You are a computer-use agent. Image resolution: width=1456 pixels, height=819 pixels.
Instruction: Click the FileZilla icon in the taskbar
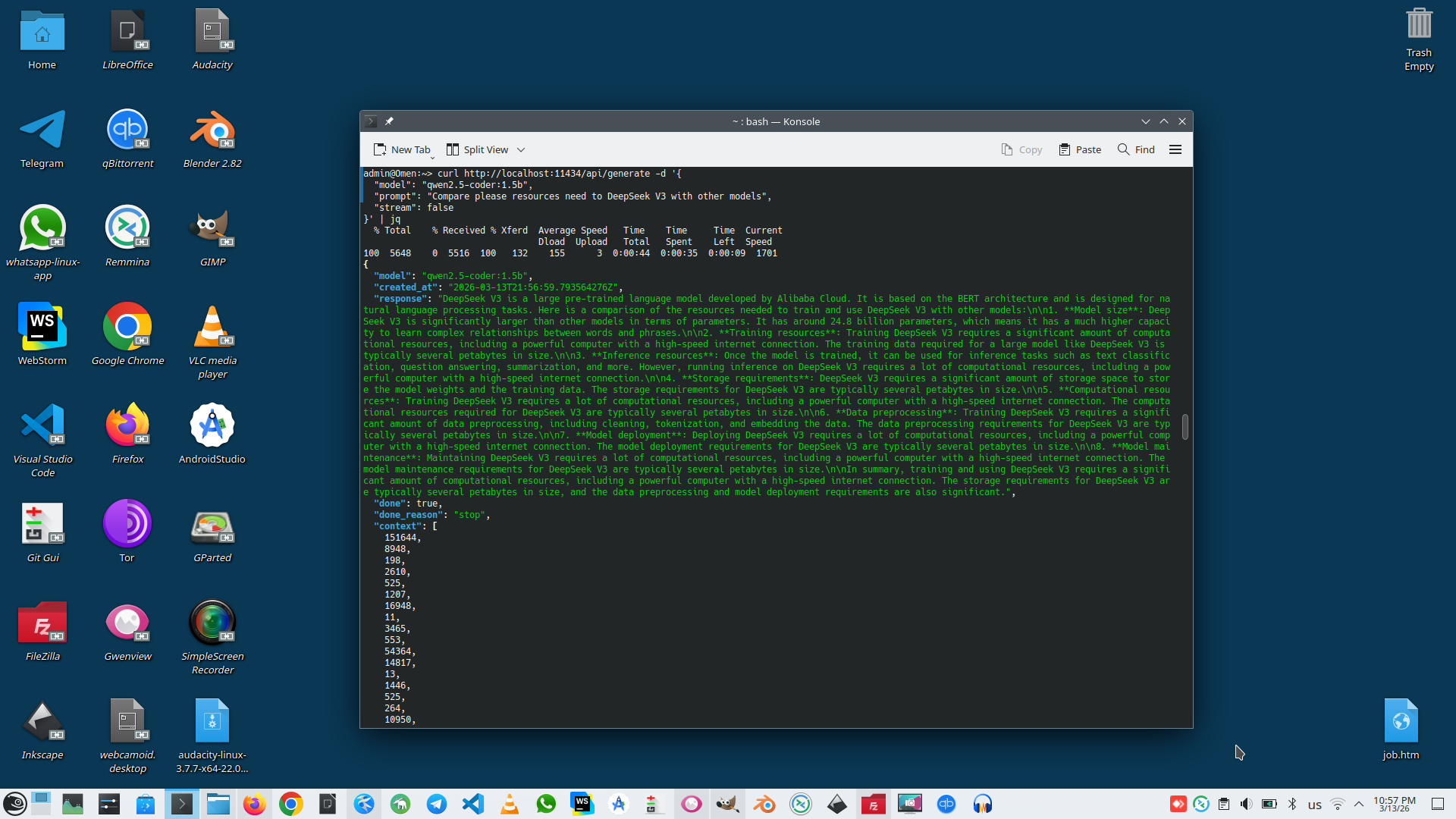[873, 804]
